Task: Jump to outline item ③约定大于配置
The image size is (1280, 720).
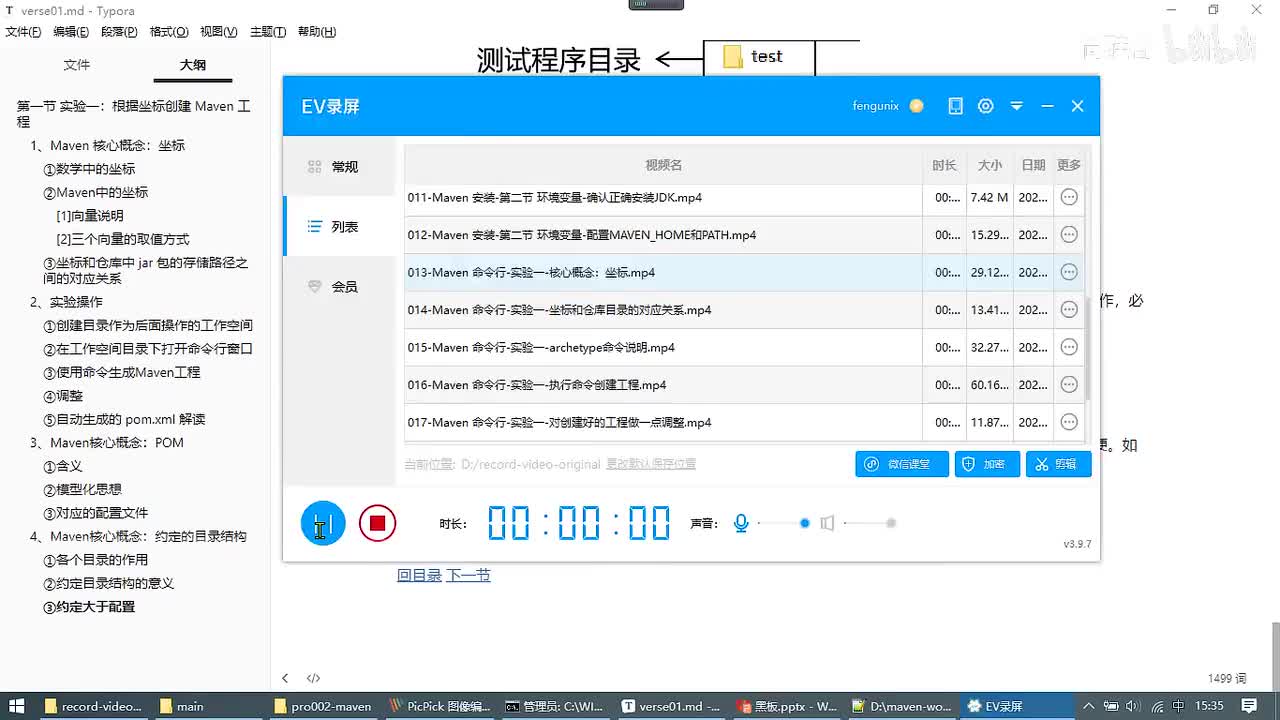Action: coord(88,607)
